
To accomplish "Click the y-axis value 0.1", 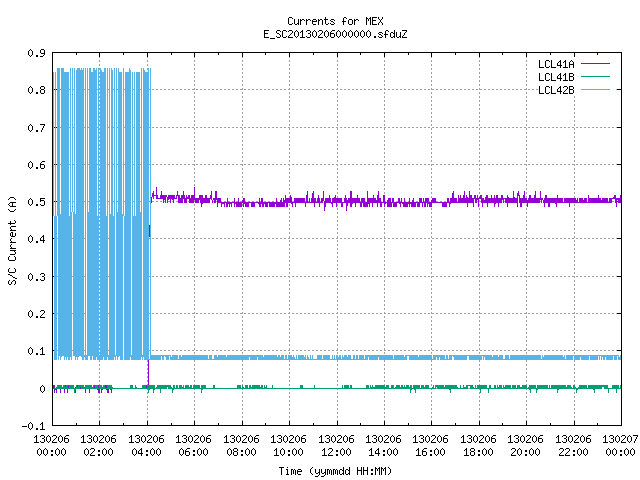I will (x=36, y=351).
